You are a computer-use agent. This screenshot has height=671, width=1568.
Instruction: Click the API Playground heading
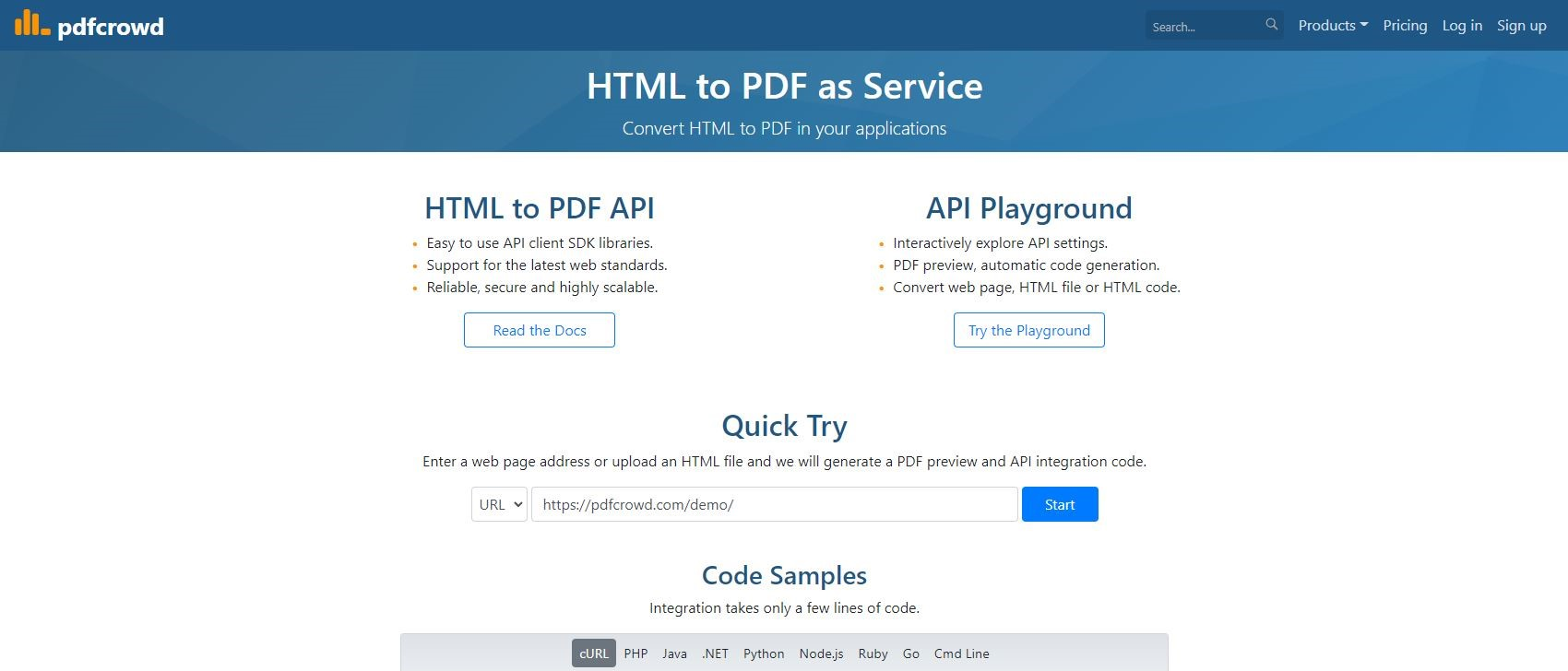pyautogui.click(x=1029, y=208)
